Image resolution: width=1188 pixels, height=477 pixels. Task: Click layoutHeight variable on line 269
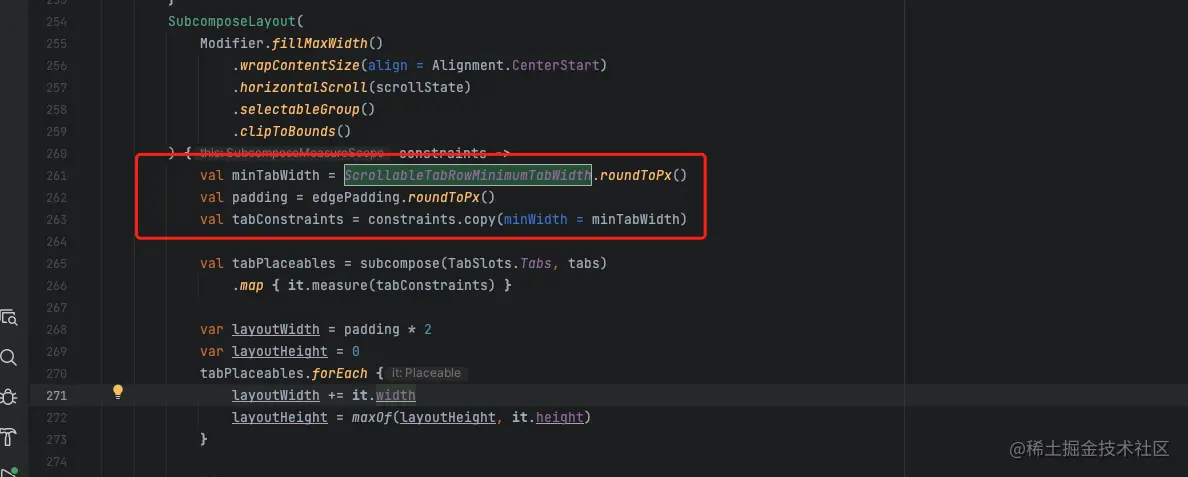click(280, 351)
